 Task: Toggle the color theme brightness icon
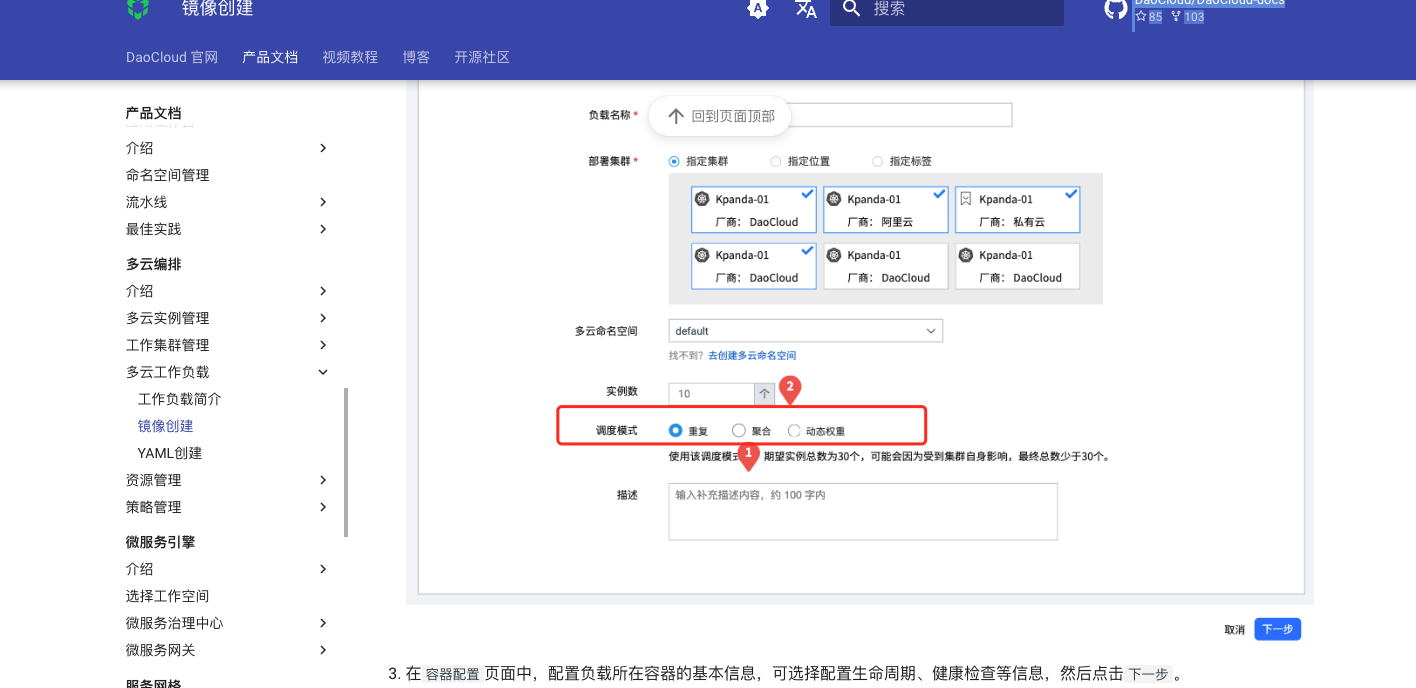[758, 9]
